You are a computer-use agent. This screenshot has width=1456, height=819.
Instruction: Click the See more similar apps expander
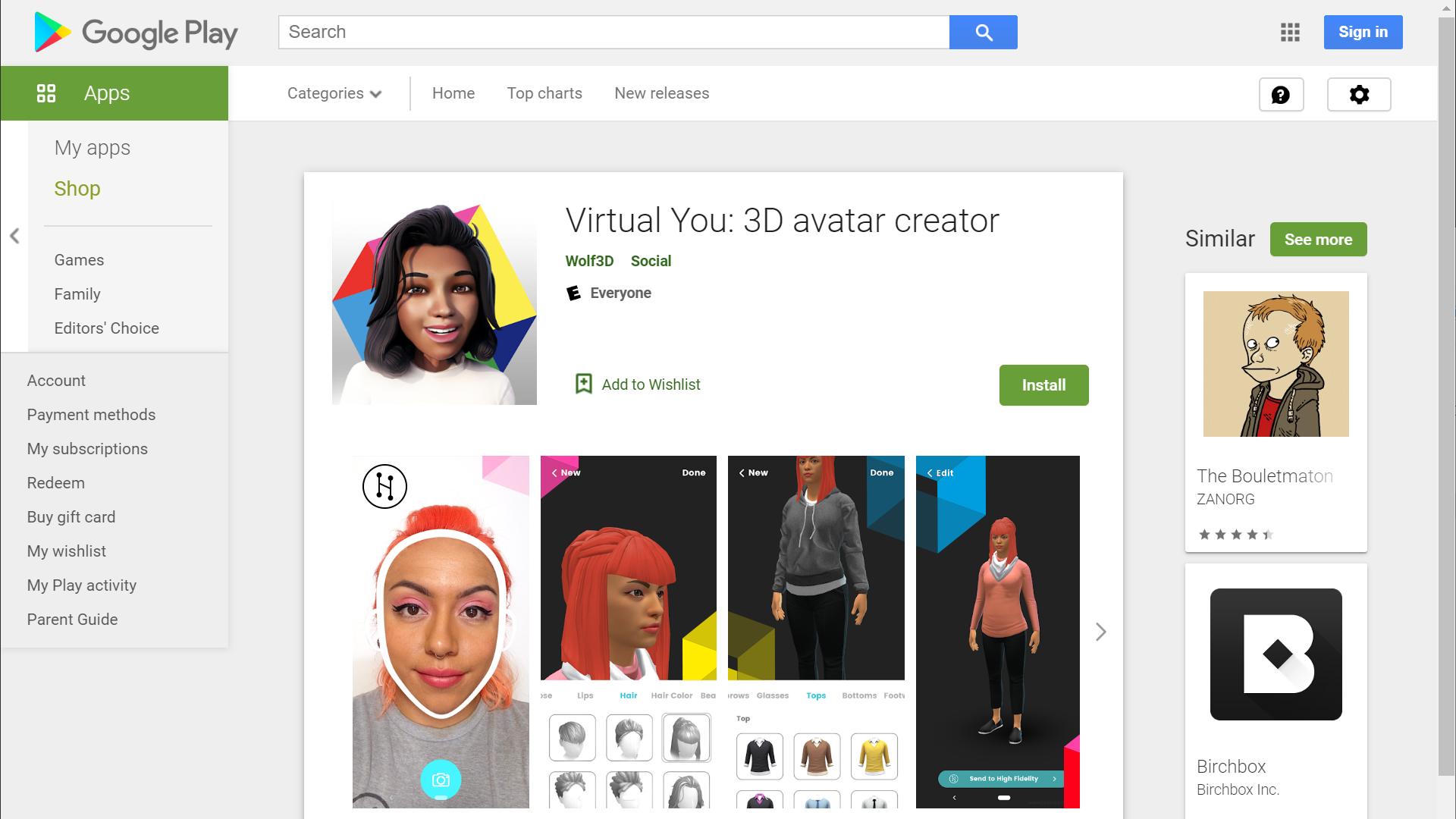(1319, 239)
